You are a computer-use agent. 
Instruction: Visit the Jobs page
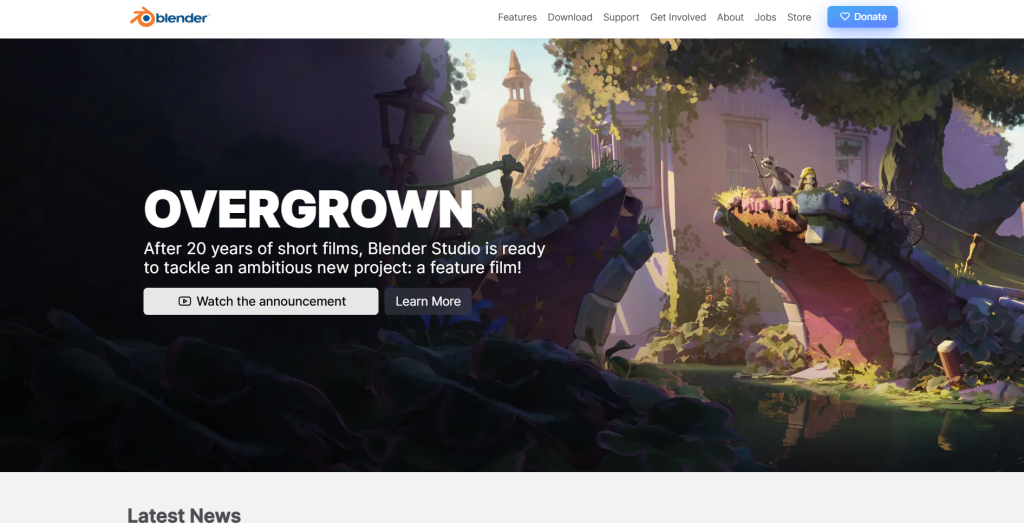(765, 18)
